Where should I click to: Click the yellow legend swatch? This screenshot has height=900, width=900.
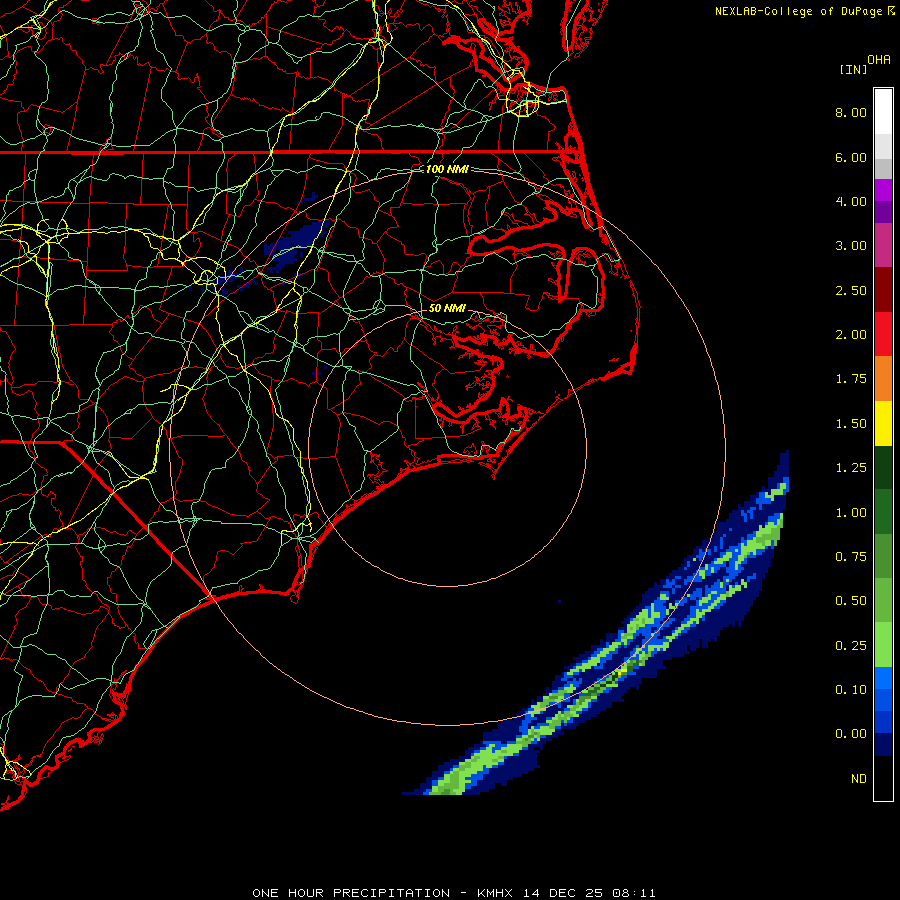click(883, 424)
